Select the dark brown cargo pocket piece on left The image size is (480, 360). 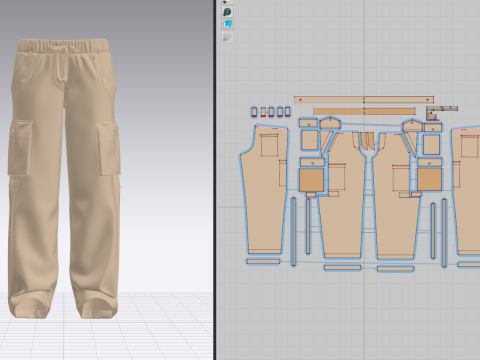pos(311,180)
